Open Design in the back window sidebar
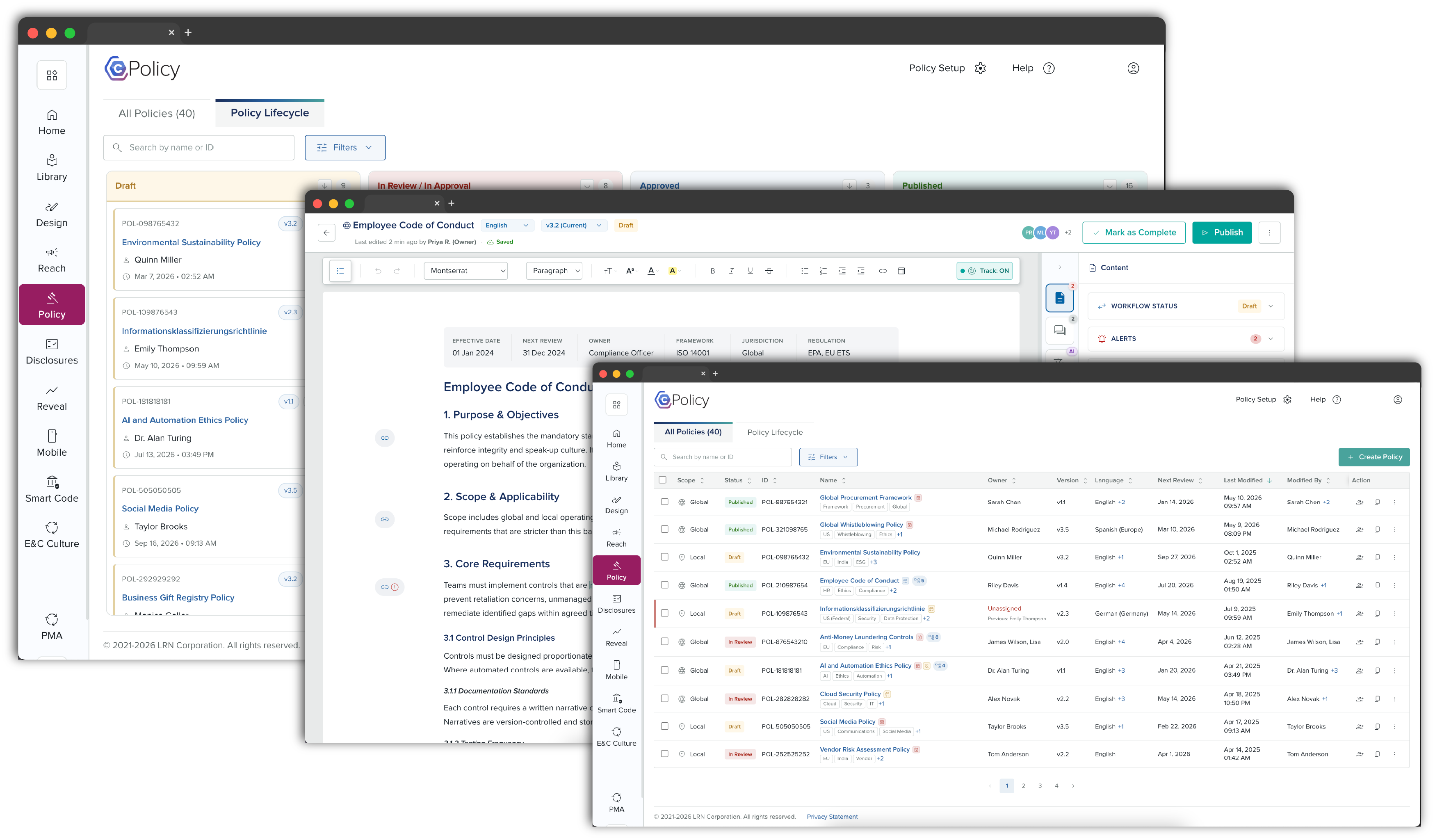The image size is (1435, 840). (52, 214)
